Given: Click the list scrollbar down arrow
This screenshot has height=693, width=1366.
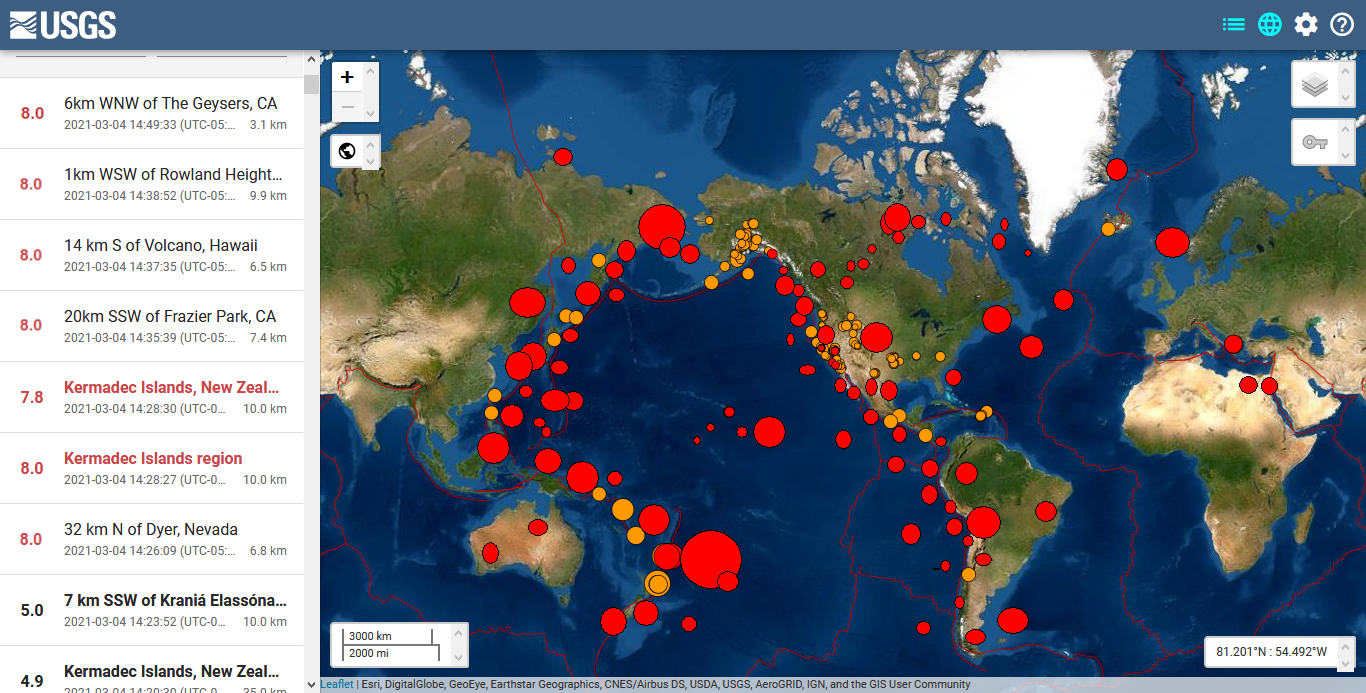Looking at the screenshot, I should tap(311, 685).
